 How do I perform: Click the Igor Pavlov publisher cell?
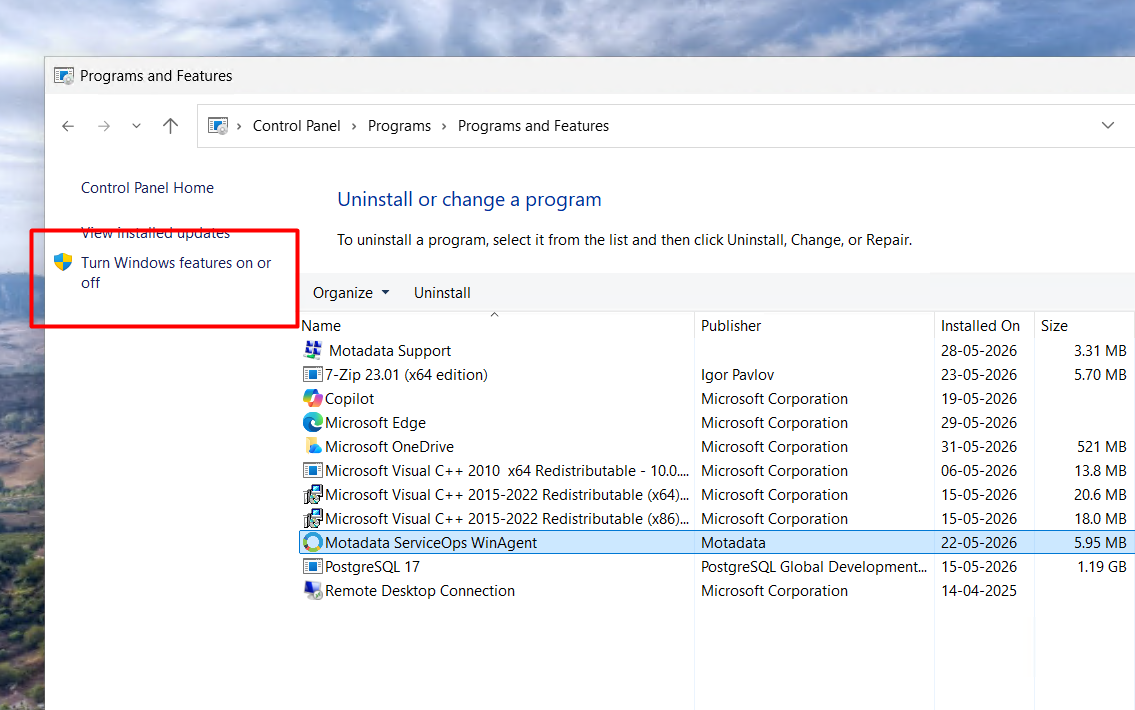click(738, 375)
